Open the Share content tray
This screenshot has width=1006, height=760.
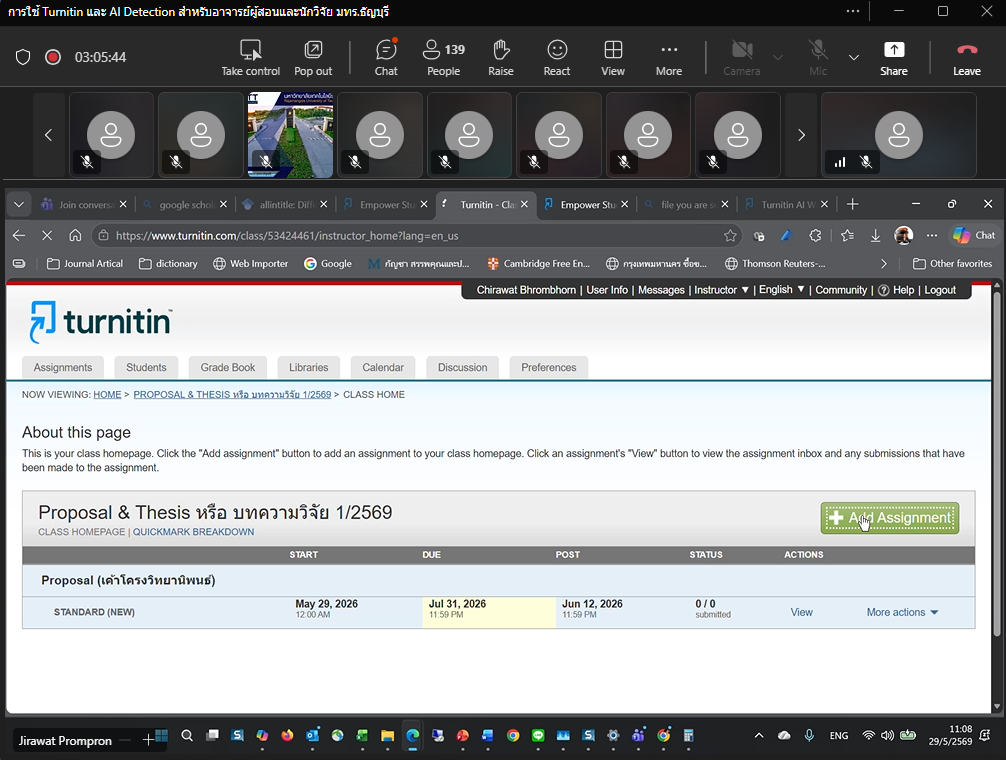click(894, 57)
